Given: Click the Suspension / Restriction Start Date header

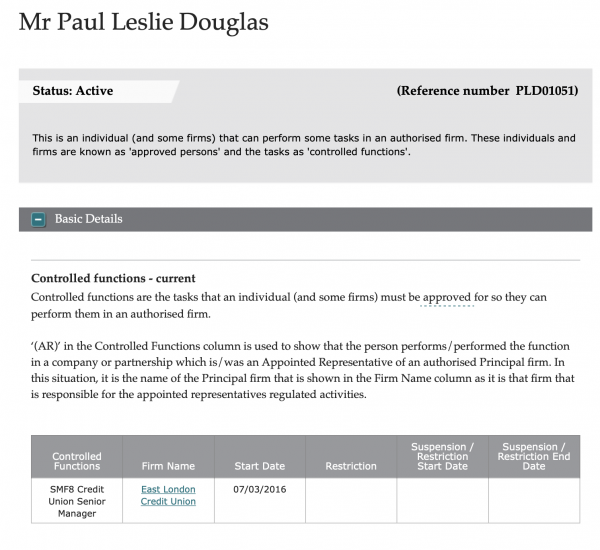Looking at the screenshot, I should click(443, 457).
